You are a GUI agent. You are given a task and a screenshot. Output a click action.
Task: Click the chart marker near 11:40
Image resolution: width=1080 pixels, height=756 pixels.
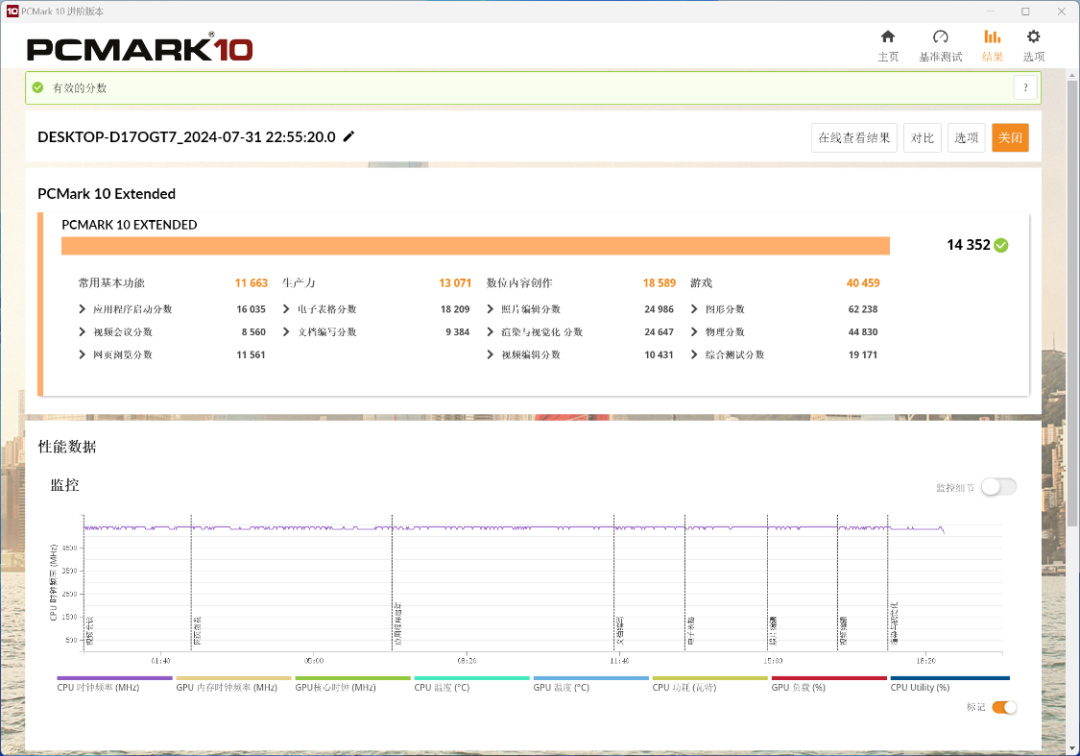pos(614,582)
